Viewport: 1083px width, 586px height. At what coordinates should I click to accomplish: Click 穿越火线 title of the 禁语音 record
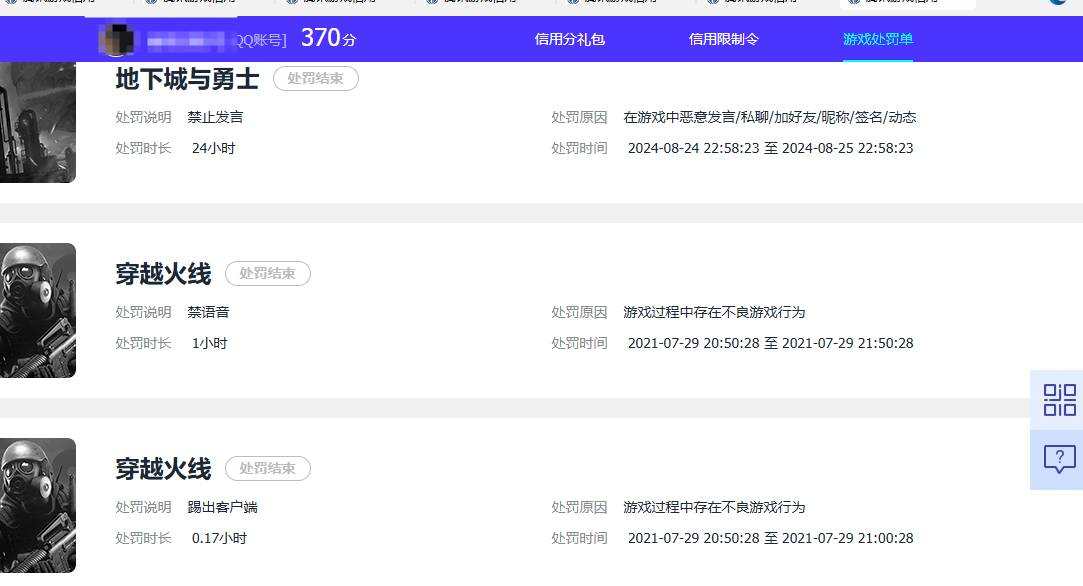click(x=164, y=274)
